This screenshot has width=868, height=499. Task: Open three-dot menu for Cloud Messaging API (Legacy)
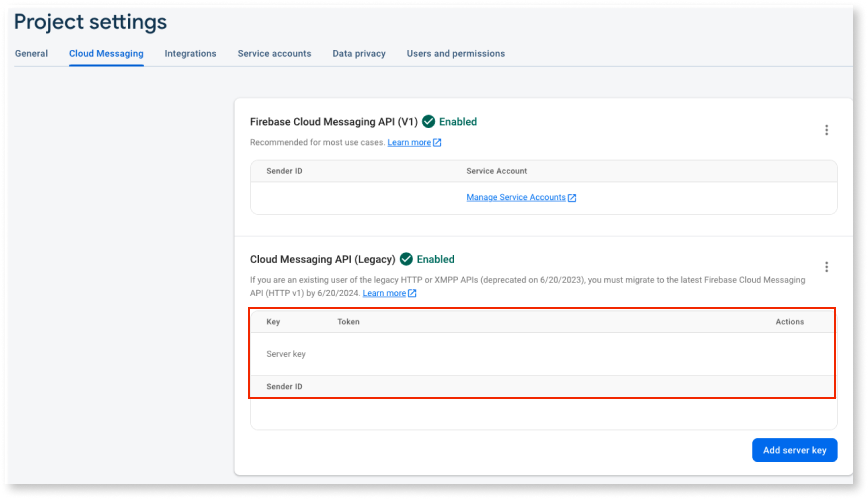tap(826, 267)
